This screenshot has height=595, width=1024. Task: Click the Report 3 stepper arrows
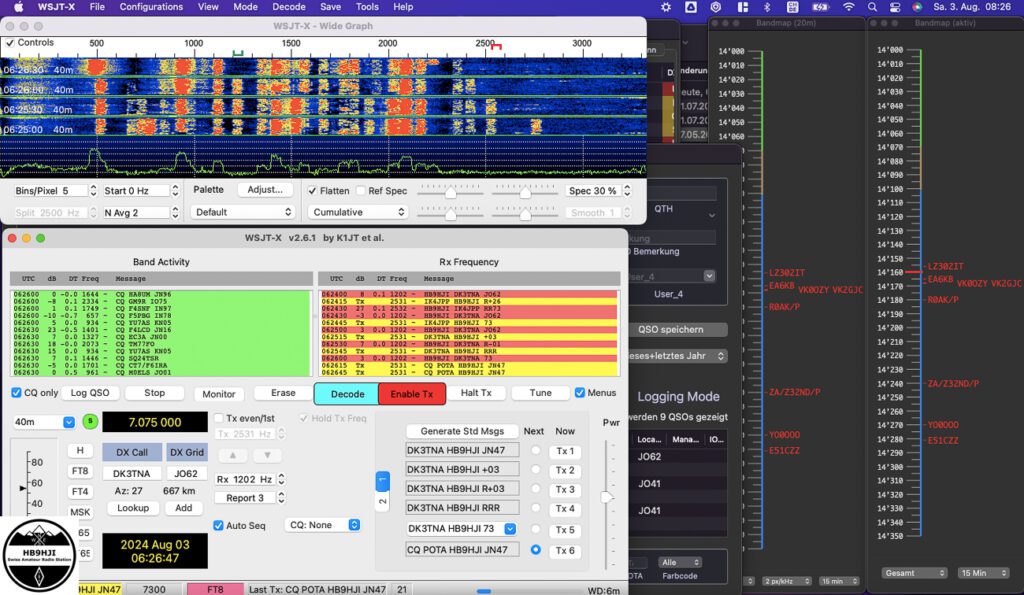(x=281, y=498)
